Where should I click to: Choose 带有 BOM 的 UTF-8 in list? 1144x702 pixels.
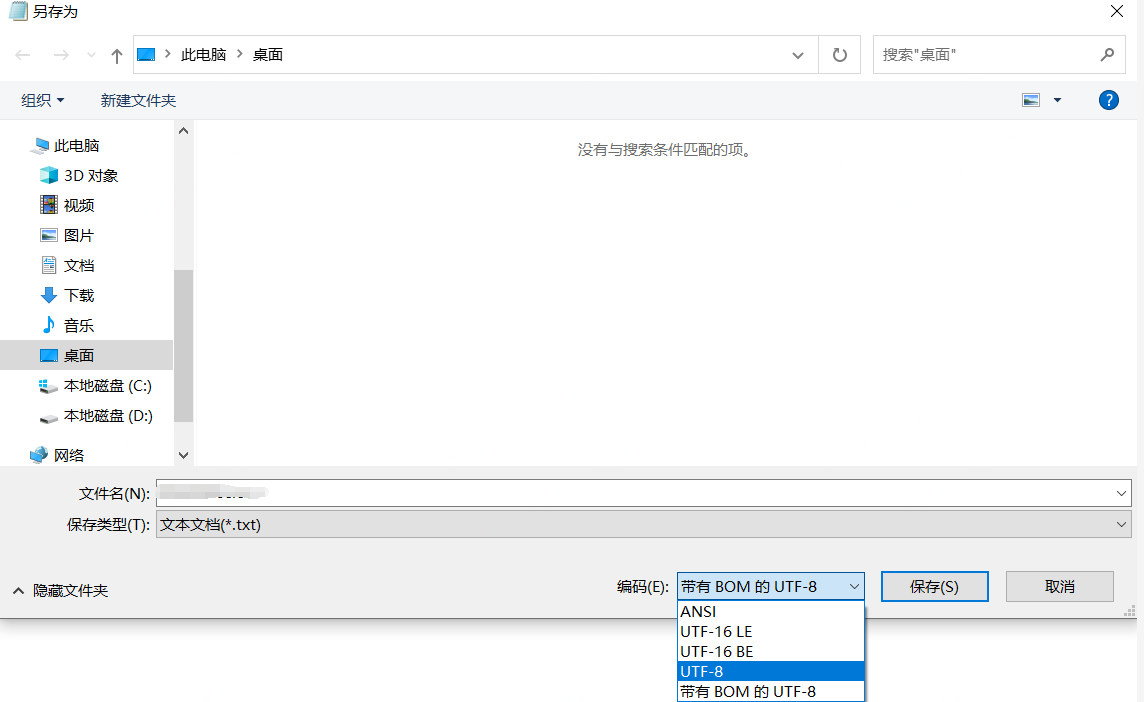(771, 691)
